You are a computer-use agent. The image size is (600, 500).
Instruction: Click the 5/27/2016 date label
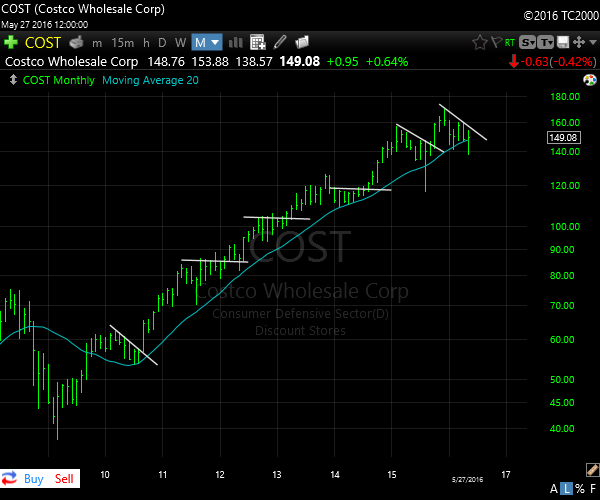[x=467, y=479]
